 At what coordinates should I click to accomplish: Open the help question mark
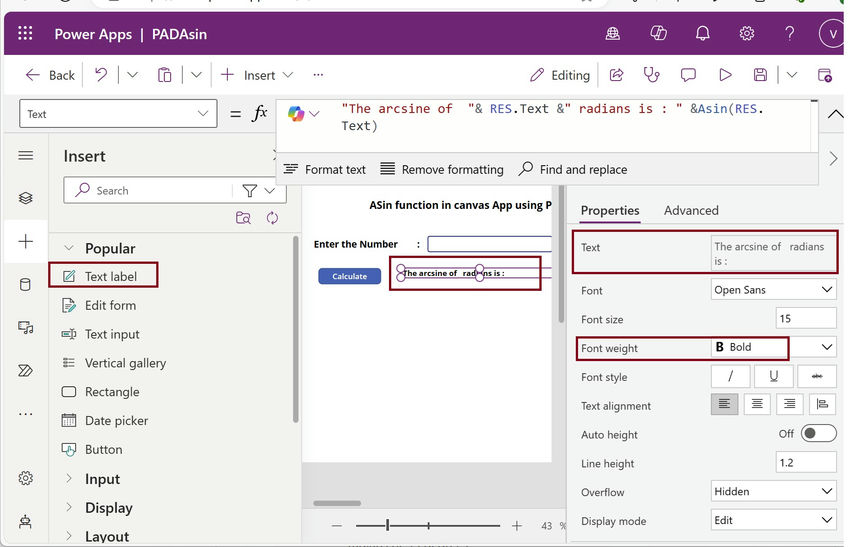[x=790, y=34]
